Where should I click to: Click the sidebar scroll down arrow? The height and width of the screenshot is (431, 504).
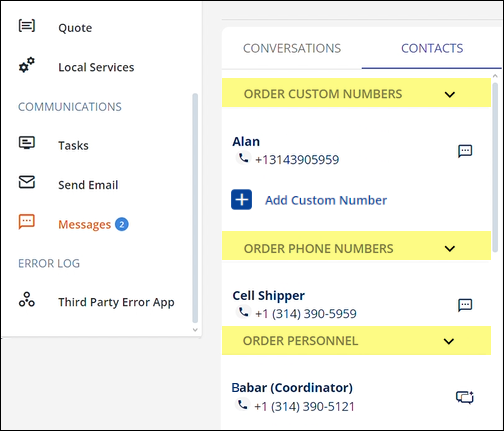coord(195,330)
